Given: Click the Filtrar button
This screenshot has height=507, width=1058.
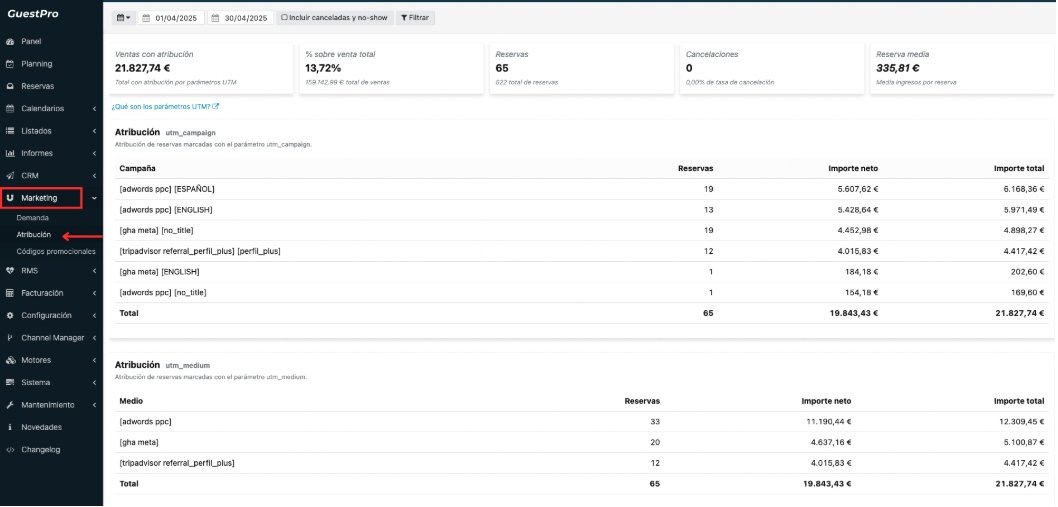Looking at the screenshot, I should tap(416, 18).
